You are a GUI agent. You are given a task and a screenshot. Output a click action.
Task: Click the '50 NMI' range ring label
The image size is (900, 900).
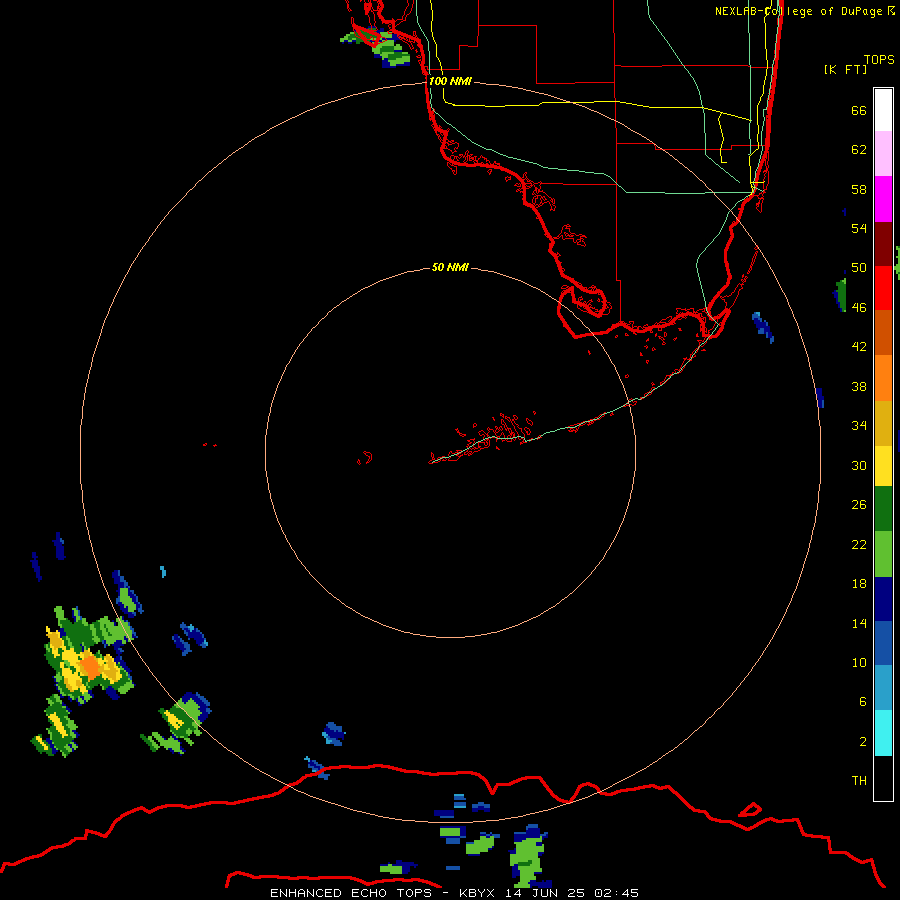[450, 267]
